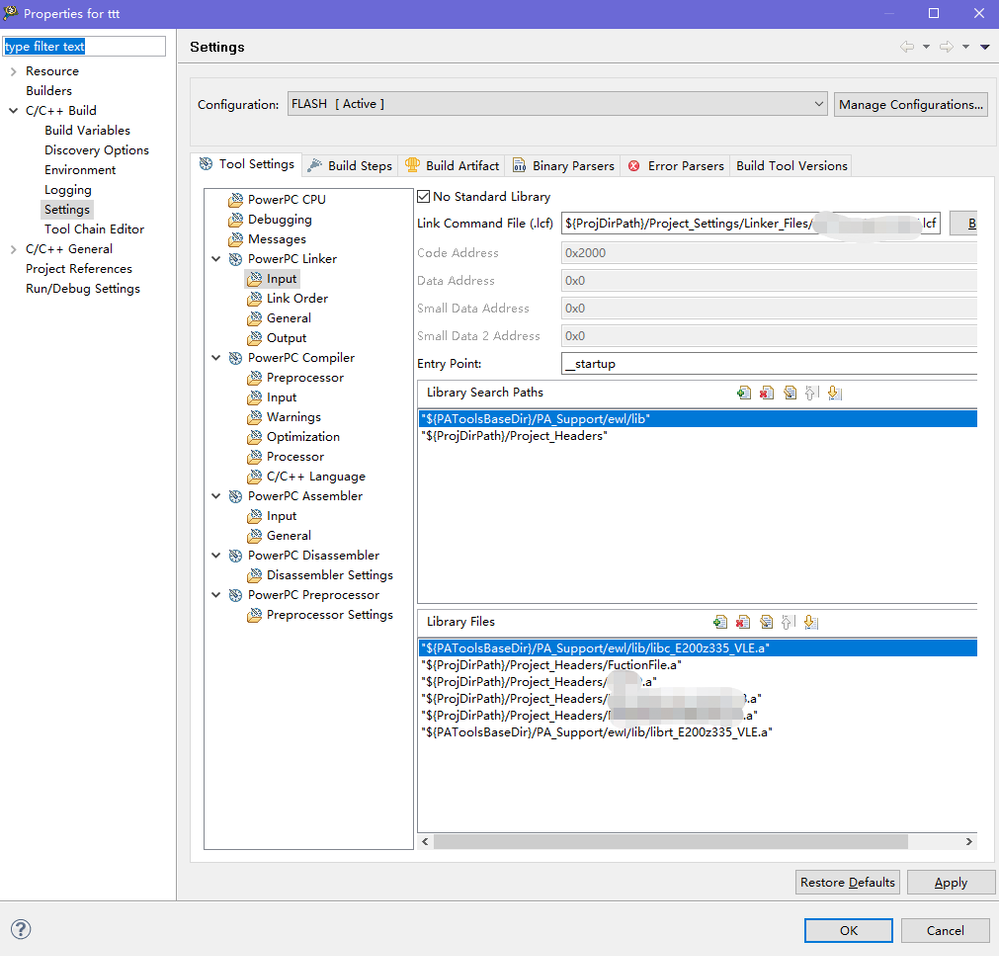
Task: Collapse the C/C++ Build tree node
Action: coord(13,111)
